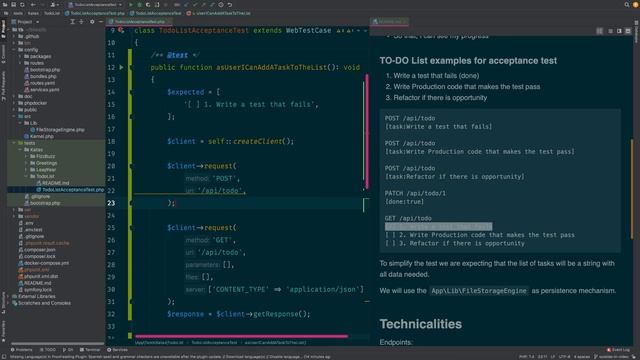Select bundles.php in the project tree

(40, 76)
